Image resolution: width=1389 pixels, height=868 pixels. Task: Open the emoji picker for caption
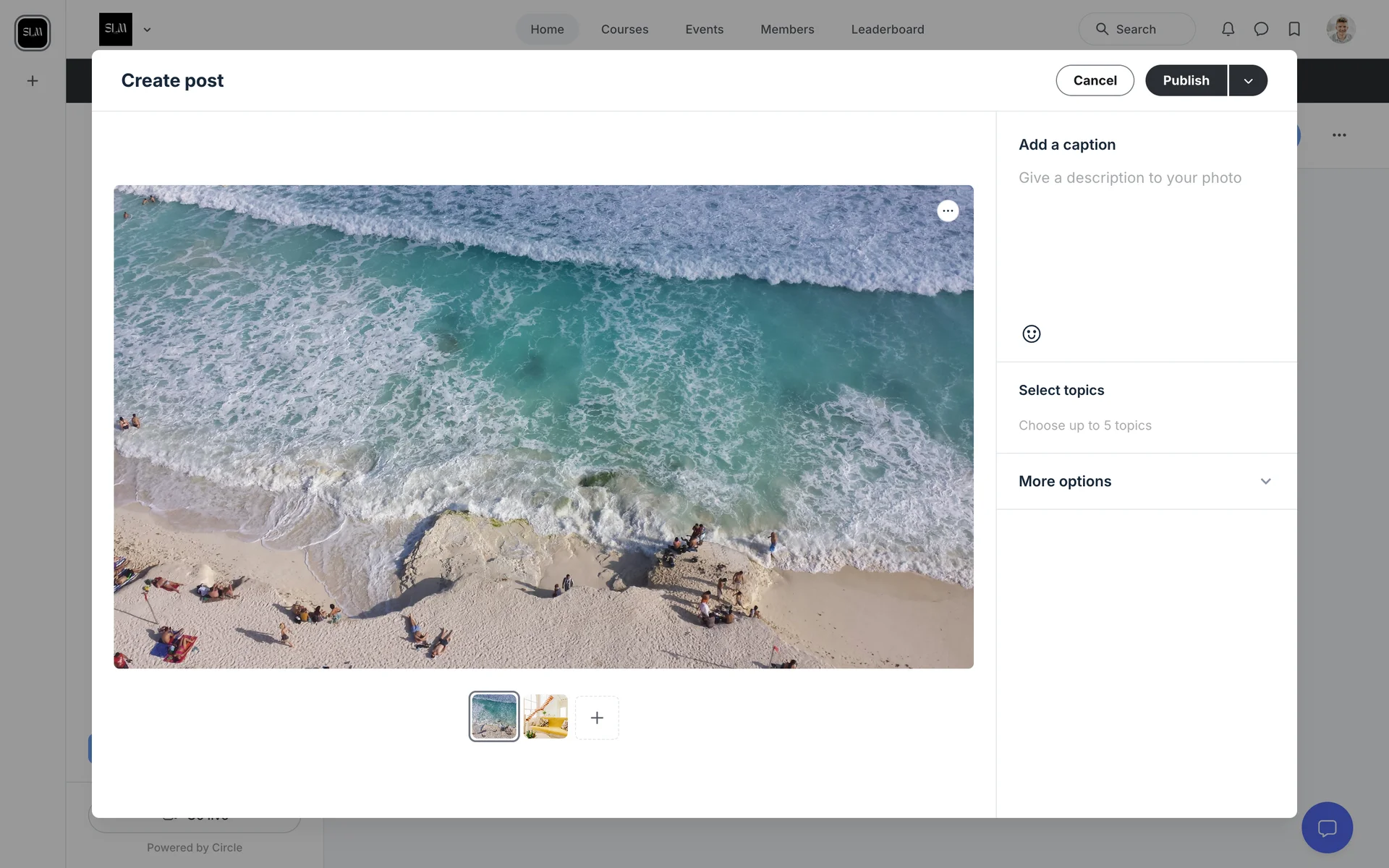tap(1031, 333)
